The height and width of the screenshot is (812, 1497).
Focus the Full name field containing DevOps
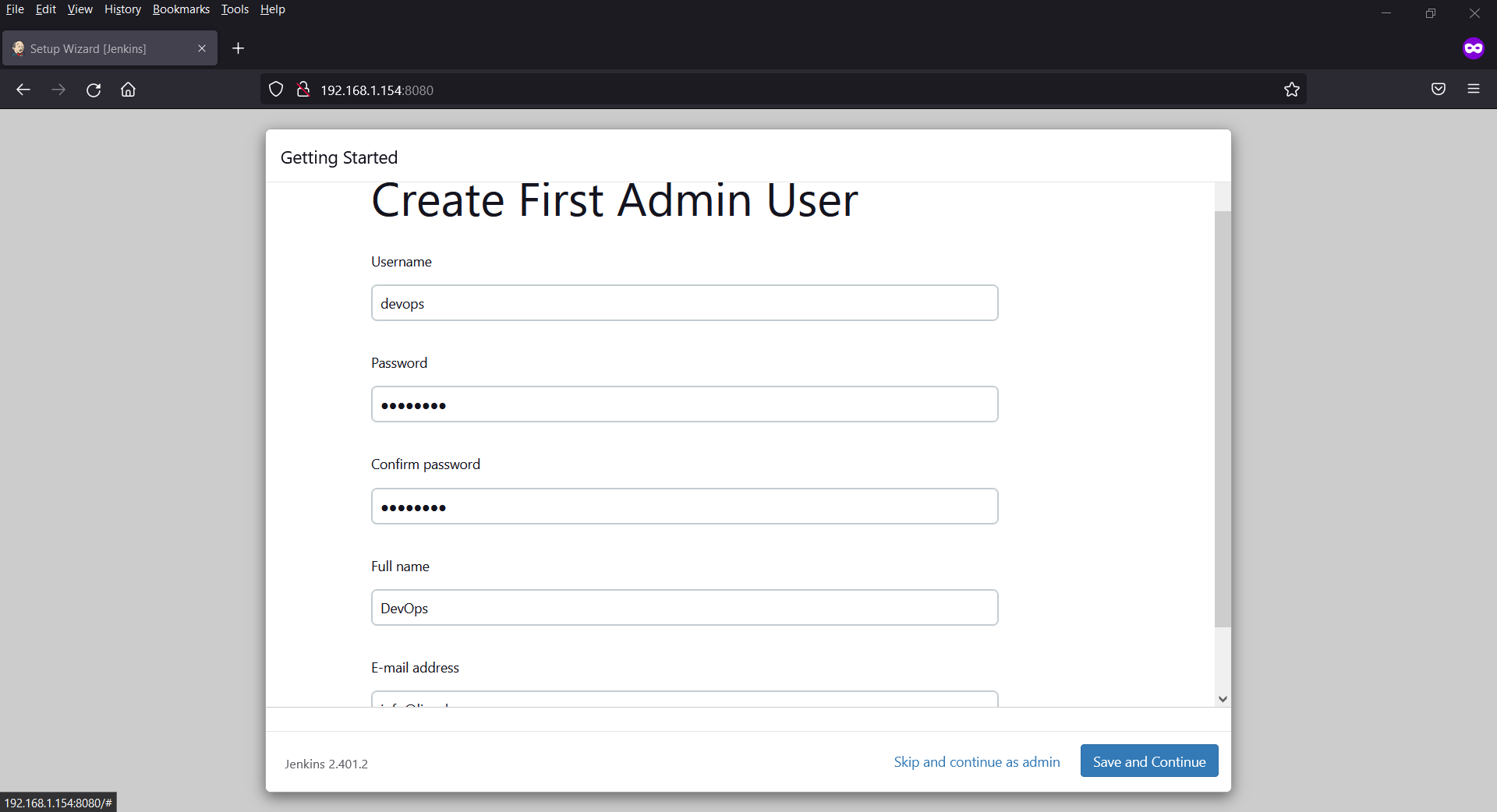point(685,608)
